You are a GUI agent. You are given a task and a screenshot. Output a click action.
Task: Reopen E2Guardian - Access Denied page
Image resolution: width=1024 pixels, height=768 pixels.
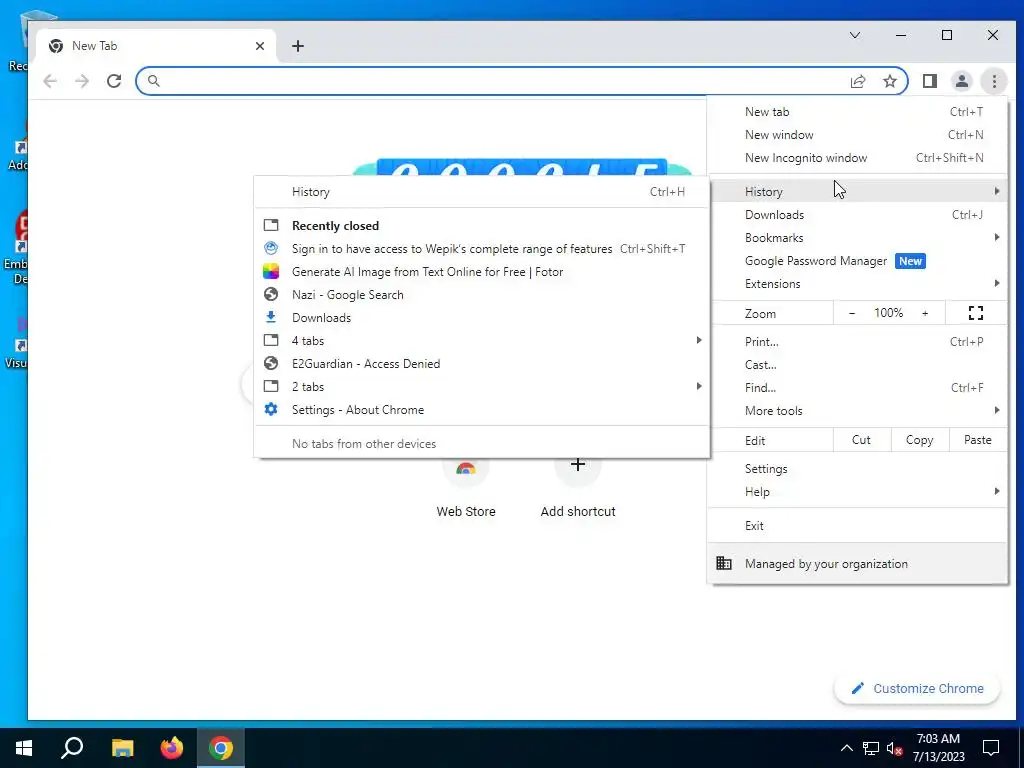click(x=482, y=364)
